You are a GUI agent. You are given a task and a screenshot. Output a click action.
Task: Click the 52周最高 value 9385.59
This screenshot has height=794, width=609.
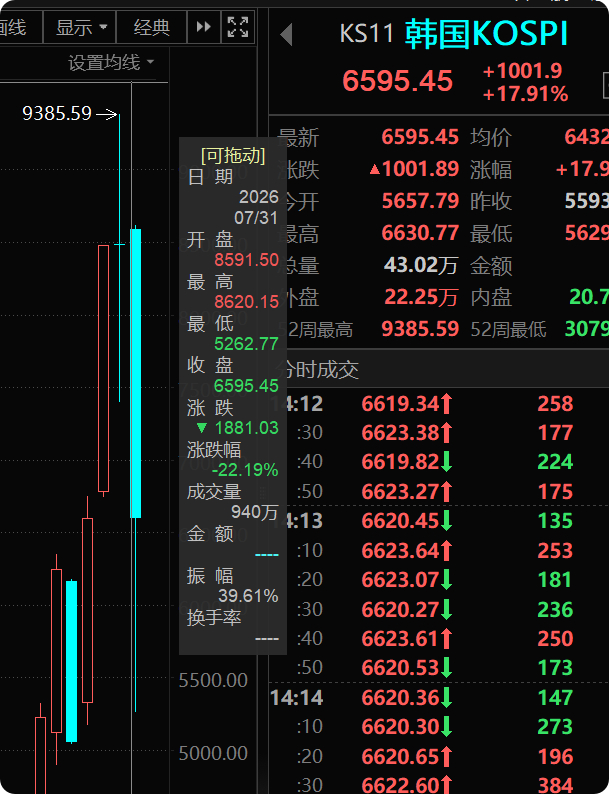tap(420, 329)
